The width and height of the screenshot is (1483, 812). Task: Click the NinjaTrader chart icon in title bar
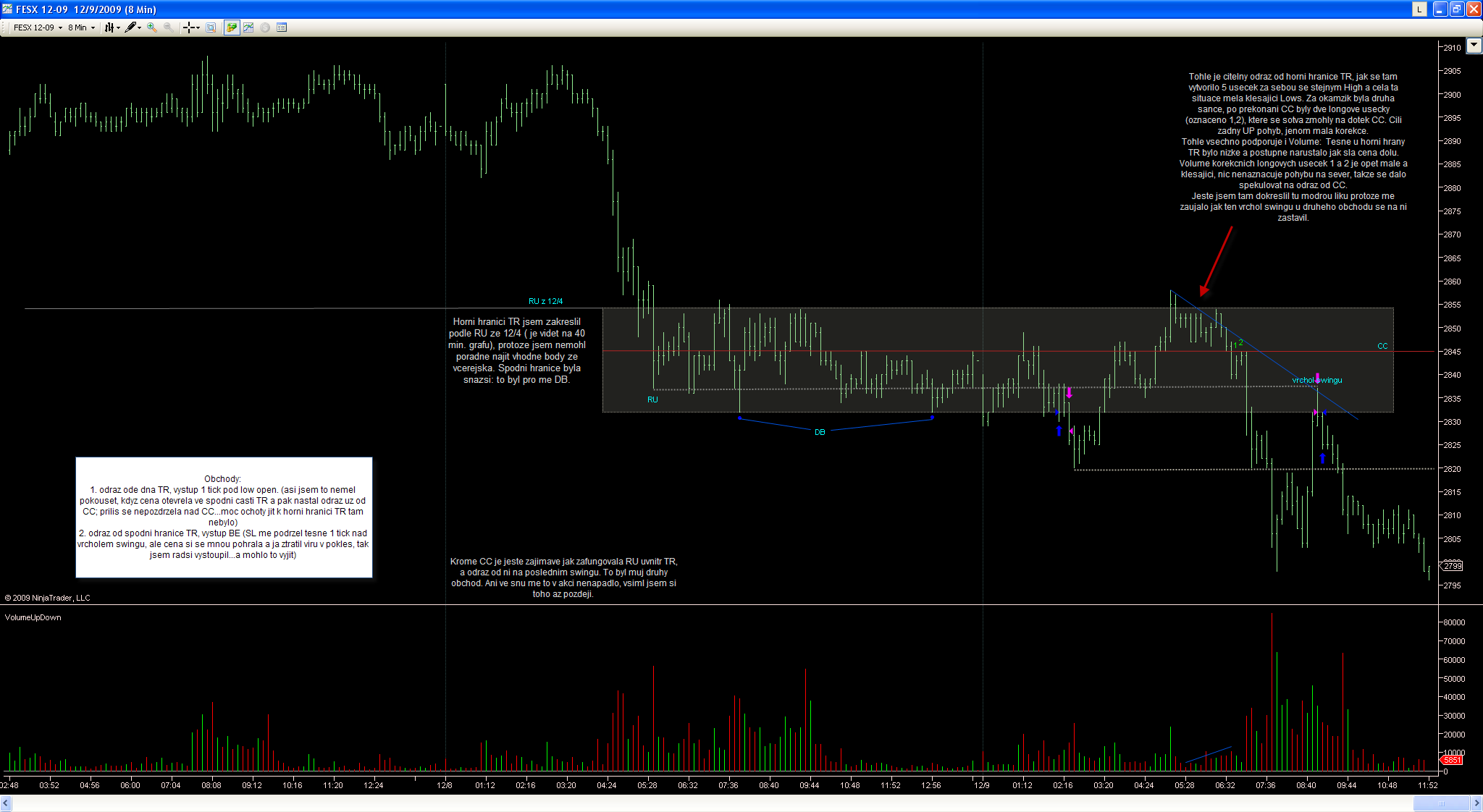click(x=7, y=9)
